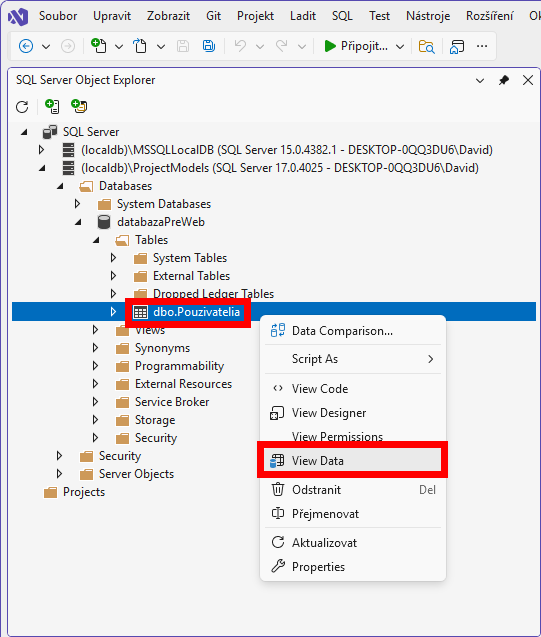
Task: Click the Visual Studio logo icon
Action: pyautogui.click(x=18, y=16)
